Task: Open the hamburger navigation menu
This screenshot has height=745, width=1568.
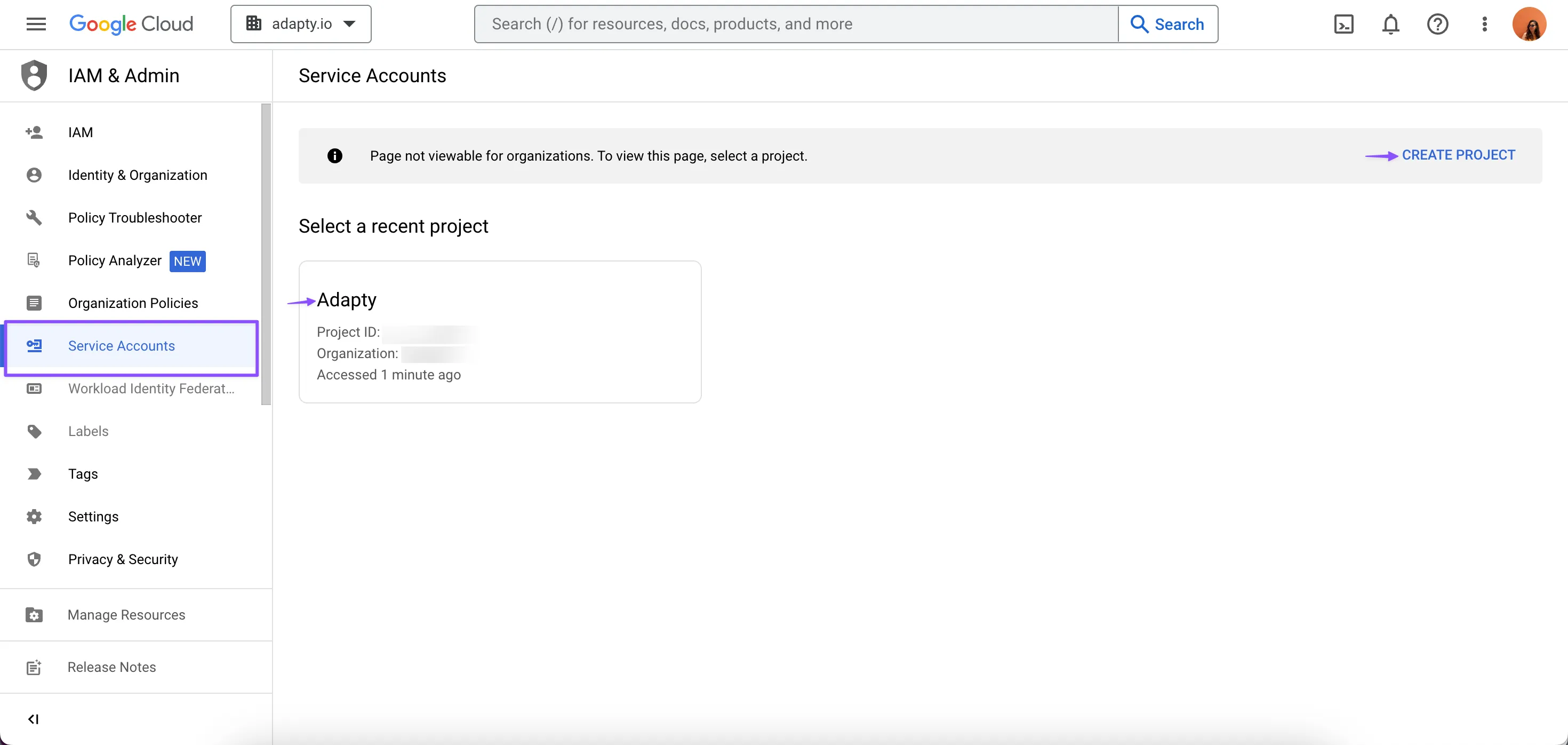Action: pyautogui.click(x=36, y=24)
